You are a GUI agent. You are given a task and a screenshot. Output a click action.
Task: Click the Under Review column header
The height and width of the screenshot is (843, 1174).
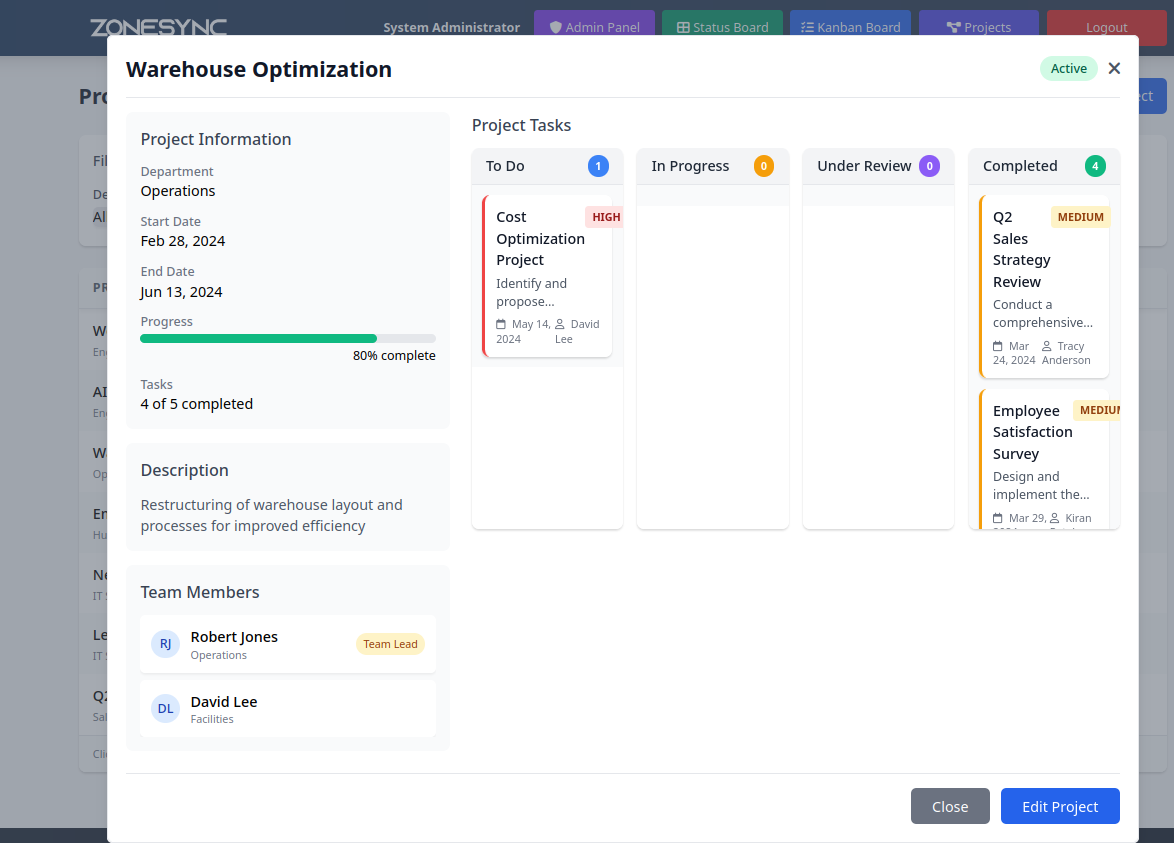click(x=878, y=166)
